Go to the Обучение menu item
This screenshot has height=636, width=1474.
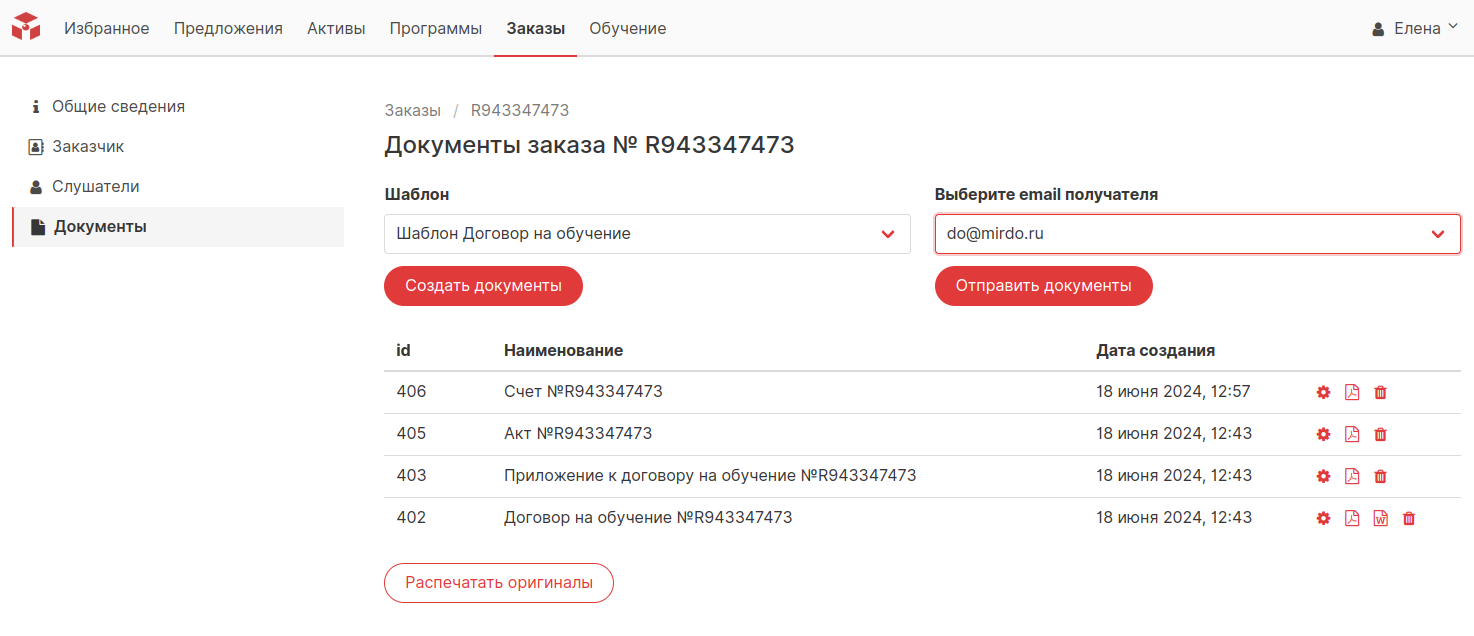[x=627, y=28]
